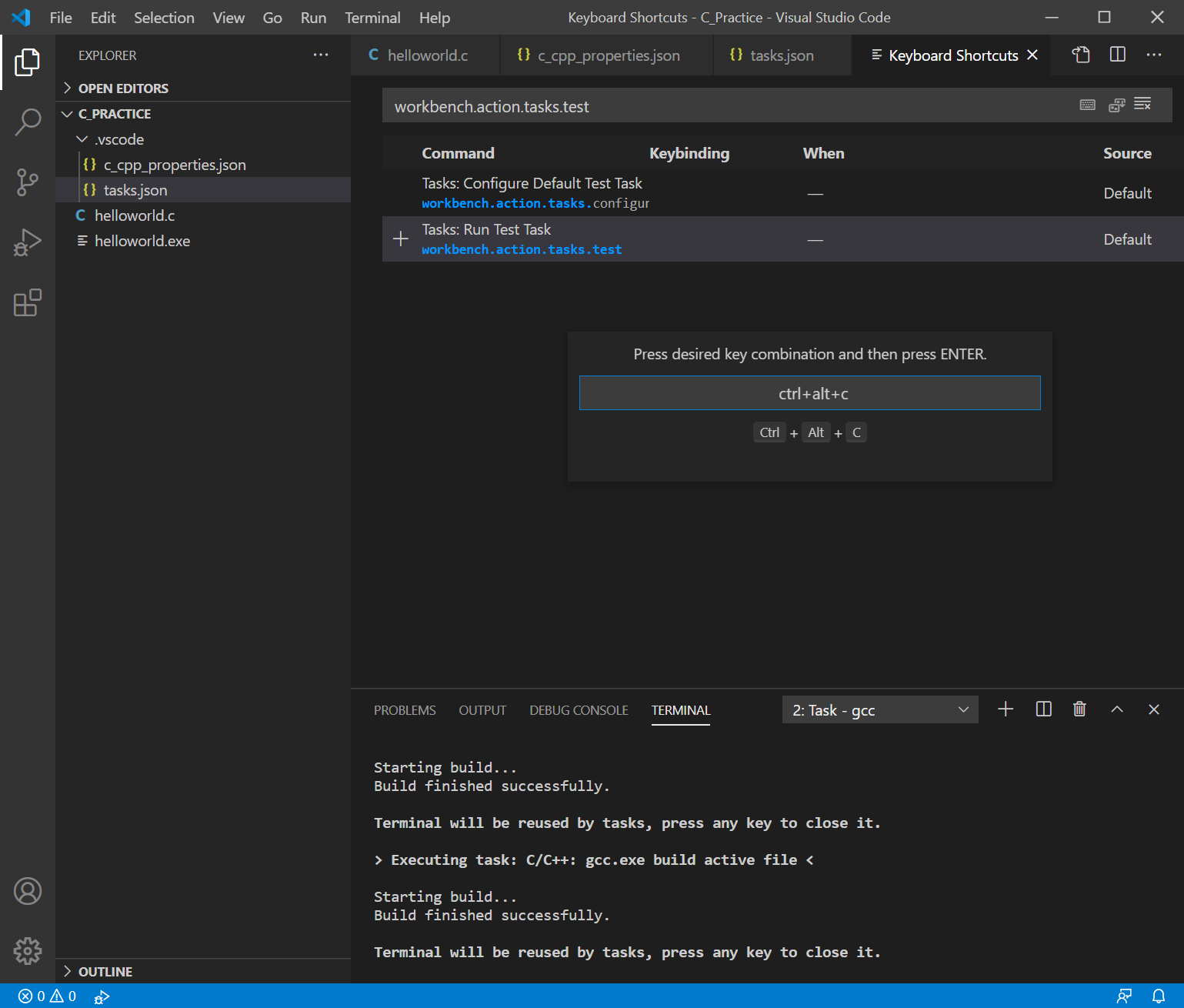The width and height of the screenshot is (1184, 1008).
Task: Maximize the panel size with chevron
Action: pos(1117,709)
